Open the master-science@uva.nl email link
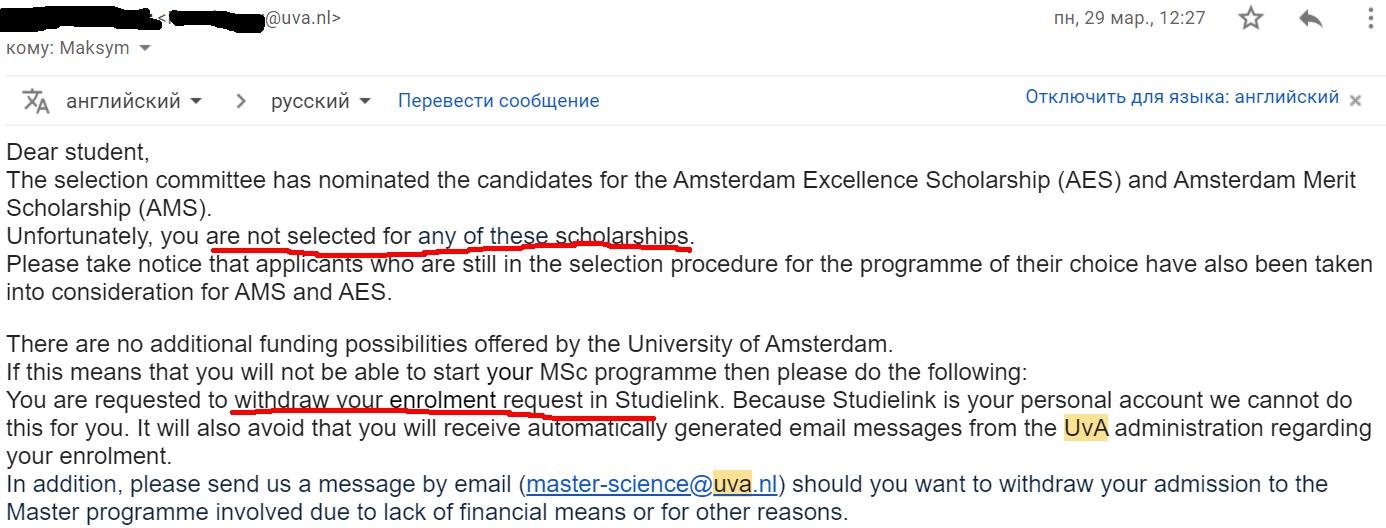Image resolution: width=1386 pixels, height=528 pixels. click(651, 485)
